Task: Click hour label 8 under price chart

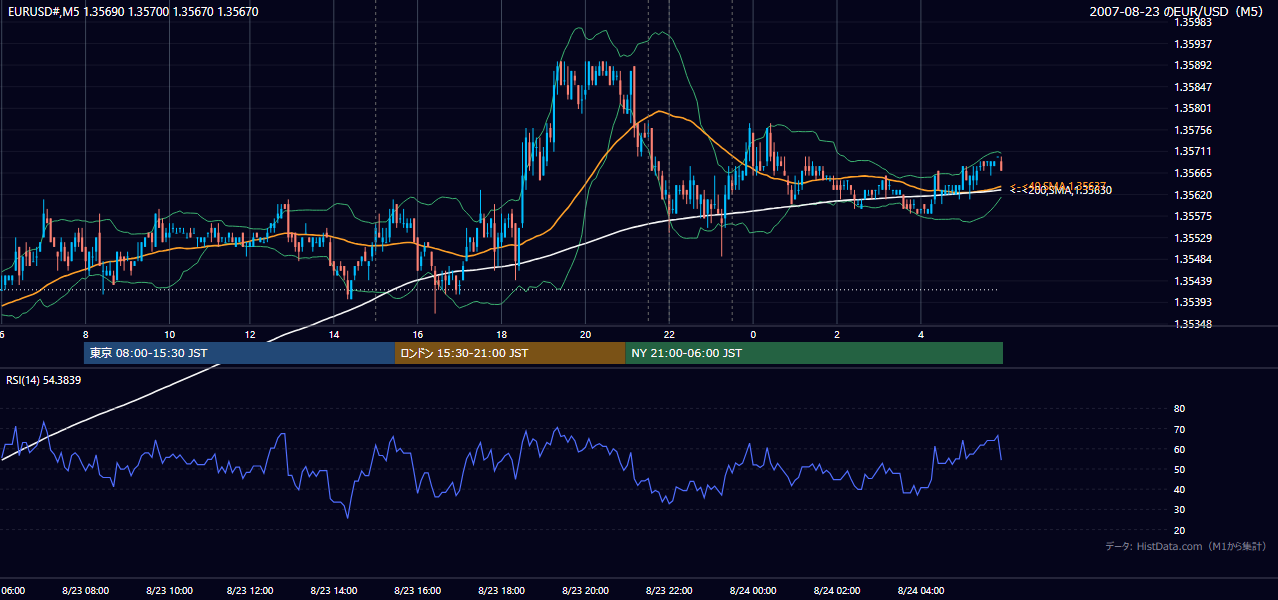Action: coord(85,334)
